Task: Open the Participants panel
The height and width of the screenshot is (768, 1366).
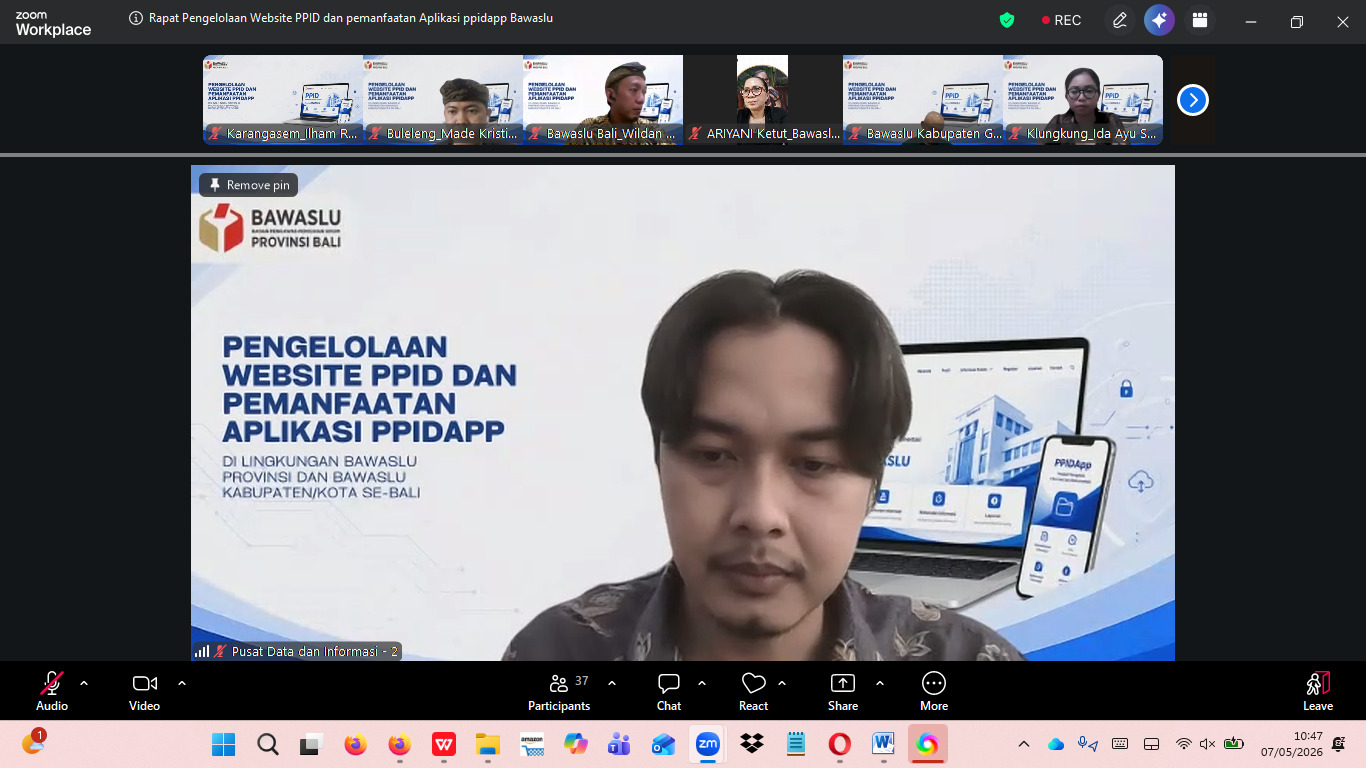Action: tap(560, 691)
